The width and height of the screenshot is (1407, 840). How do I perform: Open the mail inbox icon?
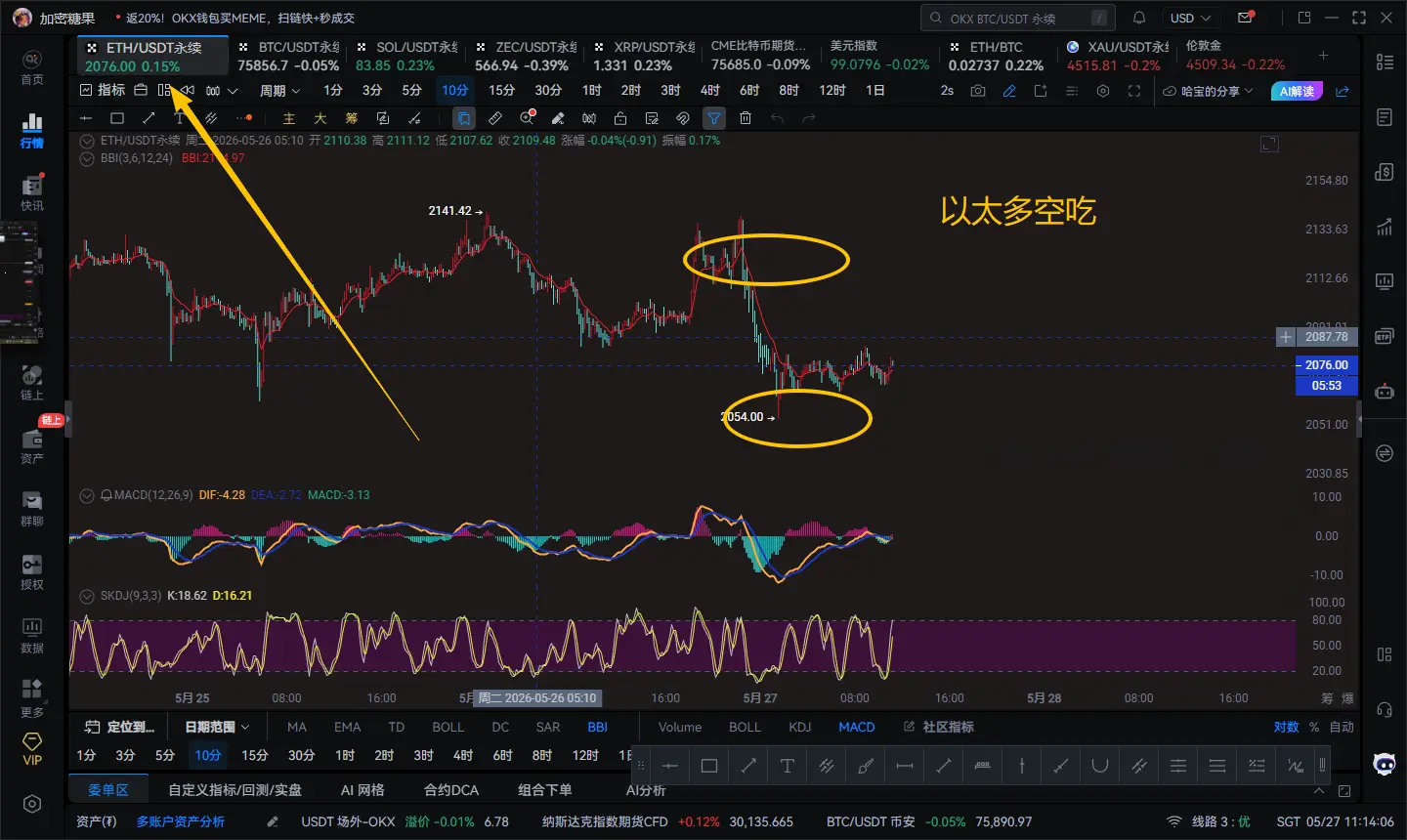[1246, 18]
